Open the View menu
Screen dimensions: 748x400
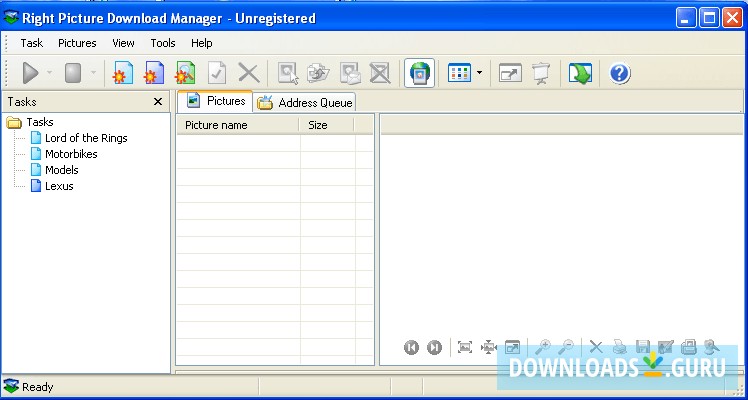(123, 43)
